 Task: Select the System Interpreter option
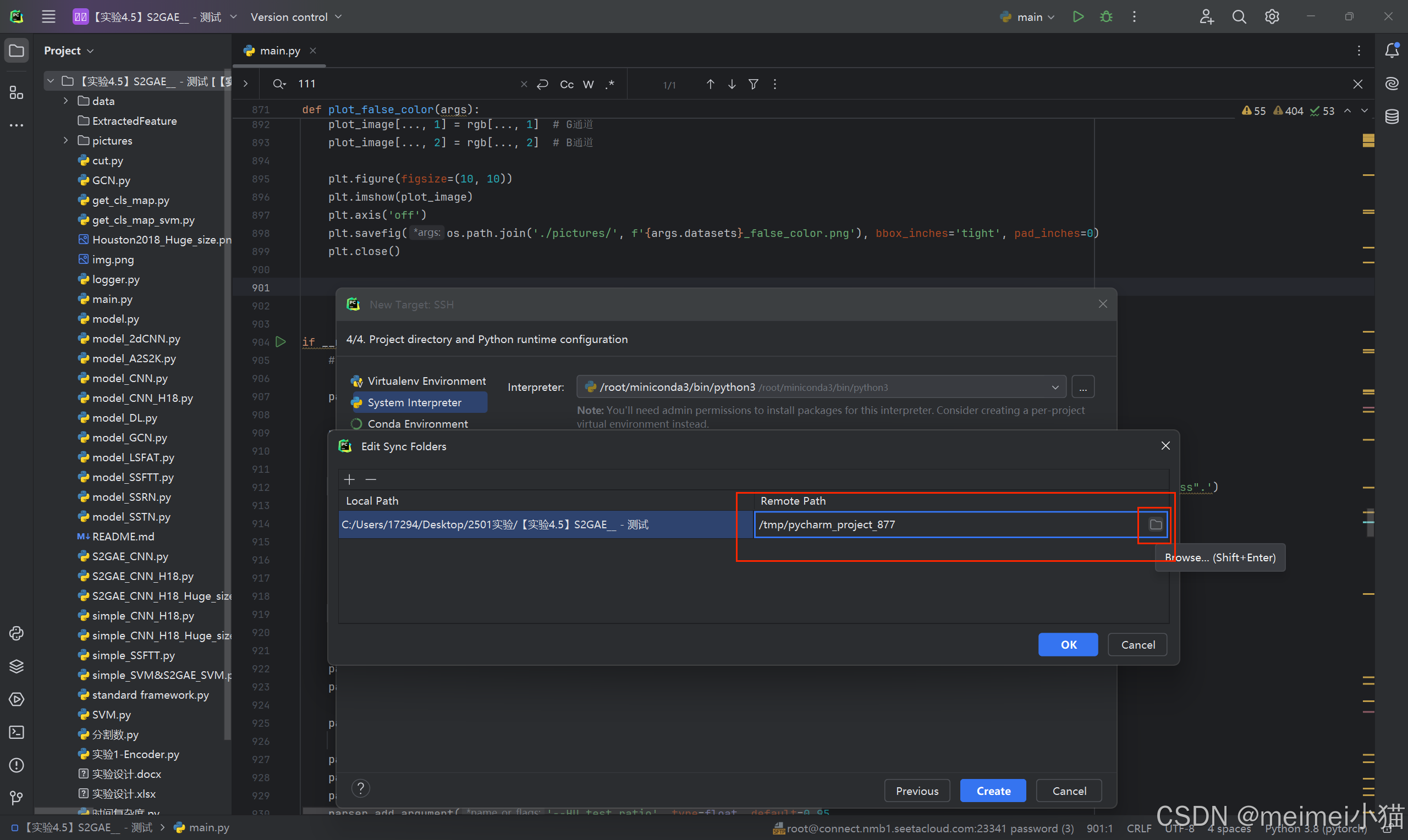tap(414, 402)
